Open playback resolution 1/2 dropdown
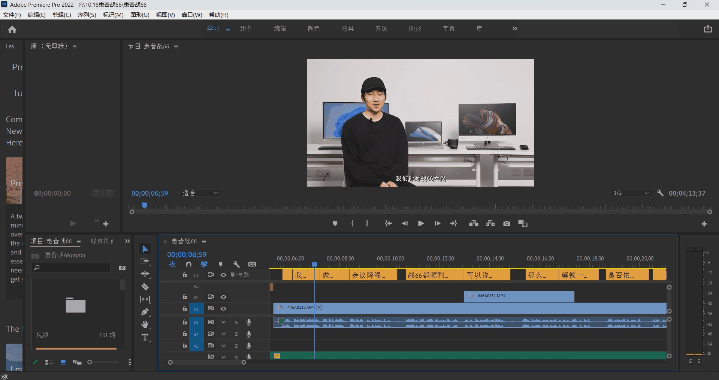719x380 pixels. (631, 193)
